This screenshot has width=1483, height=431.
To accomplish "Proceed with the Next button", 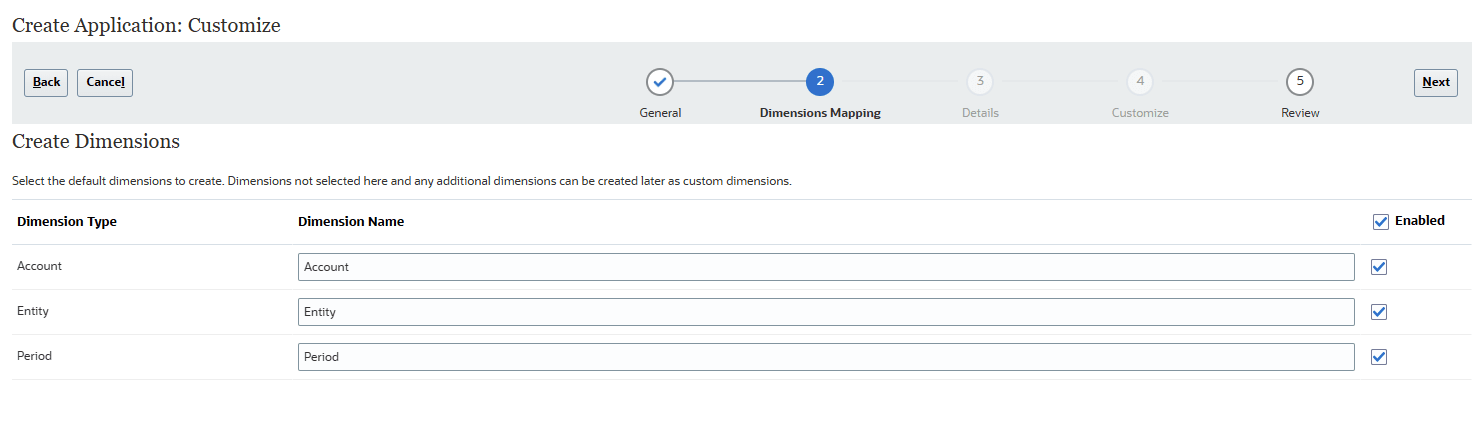I will [x=1435, y=83].
